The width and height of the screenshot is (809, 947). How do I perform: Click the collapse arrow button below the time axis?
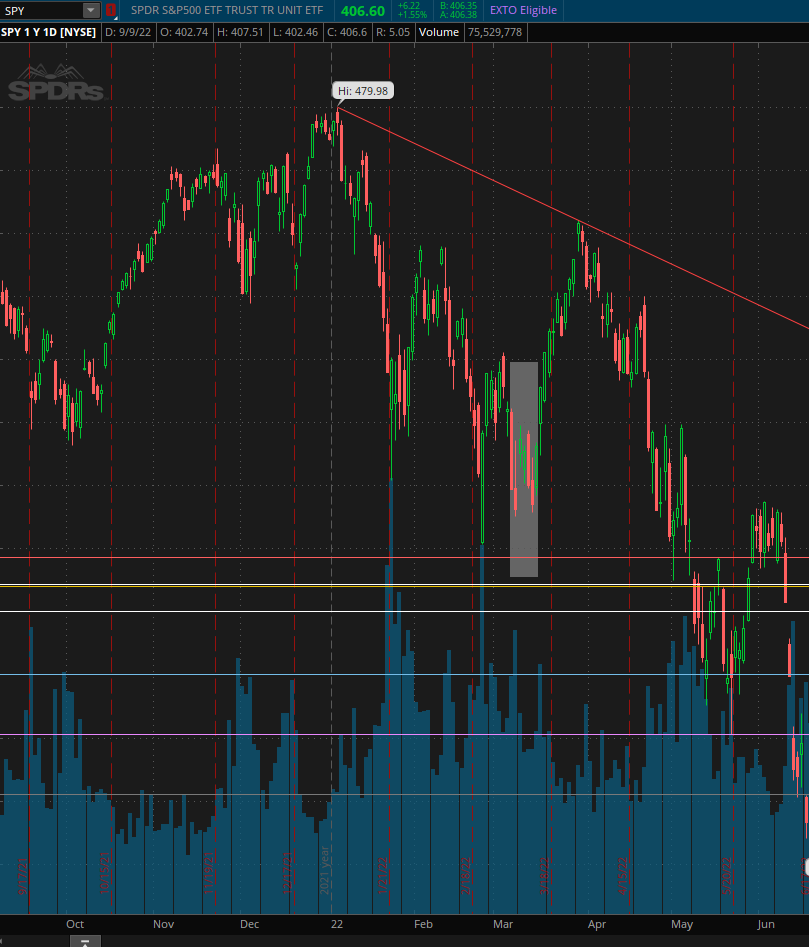click(x=85, y=942)
